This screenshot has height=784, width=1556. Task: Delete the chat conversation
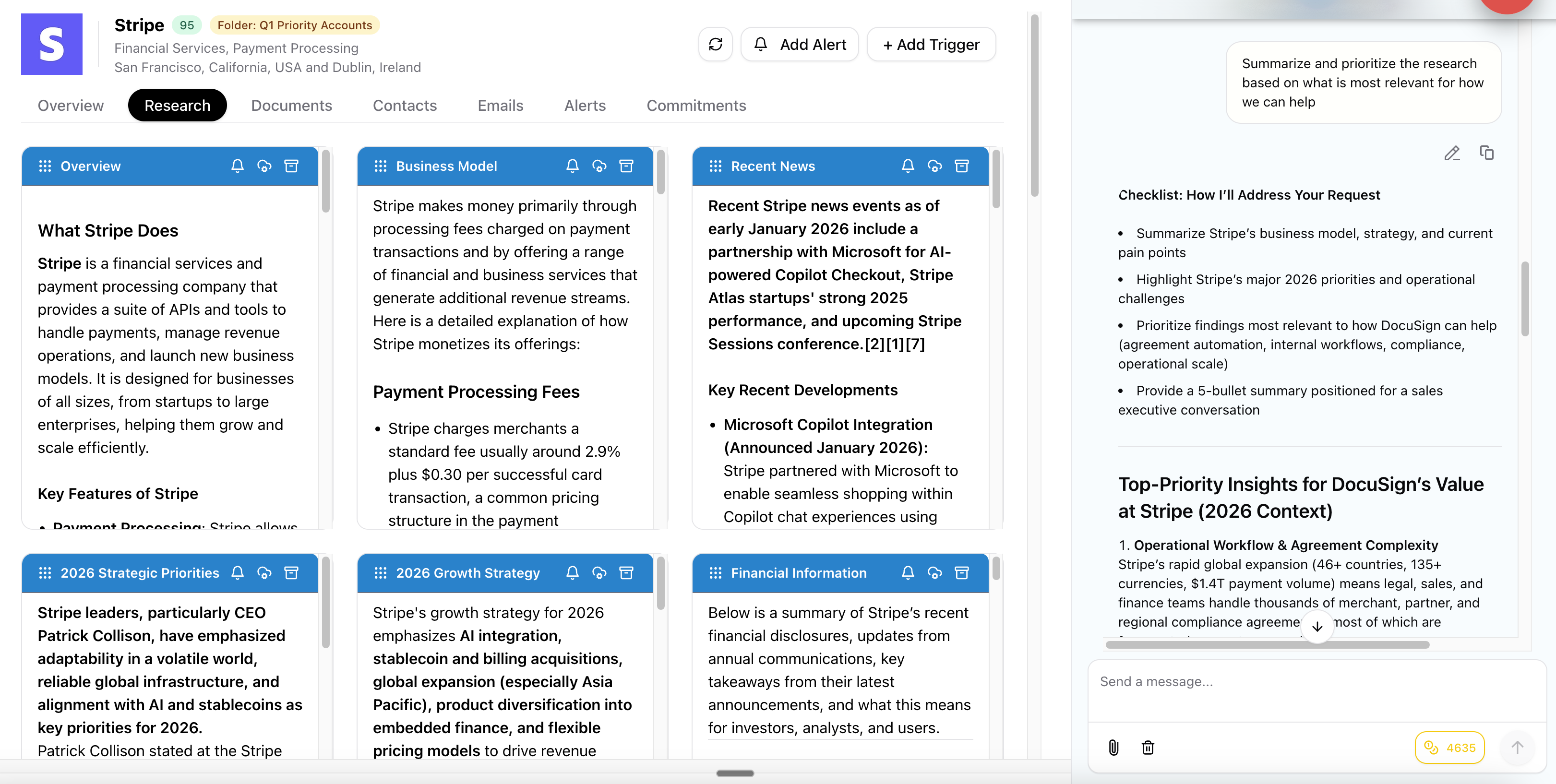tap(1148, 748)
